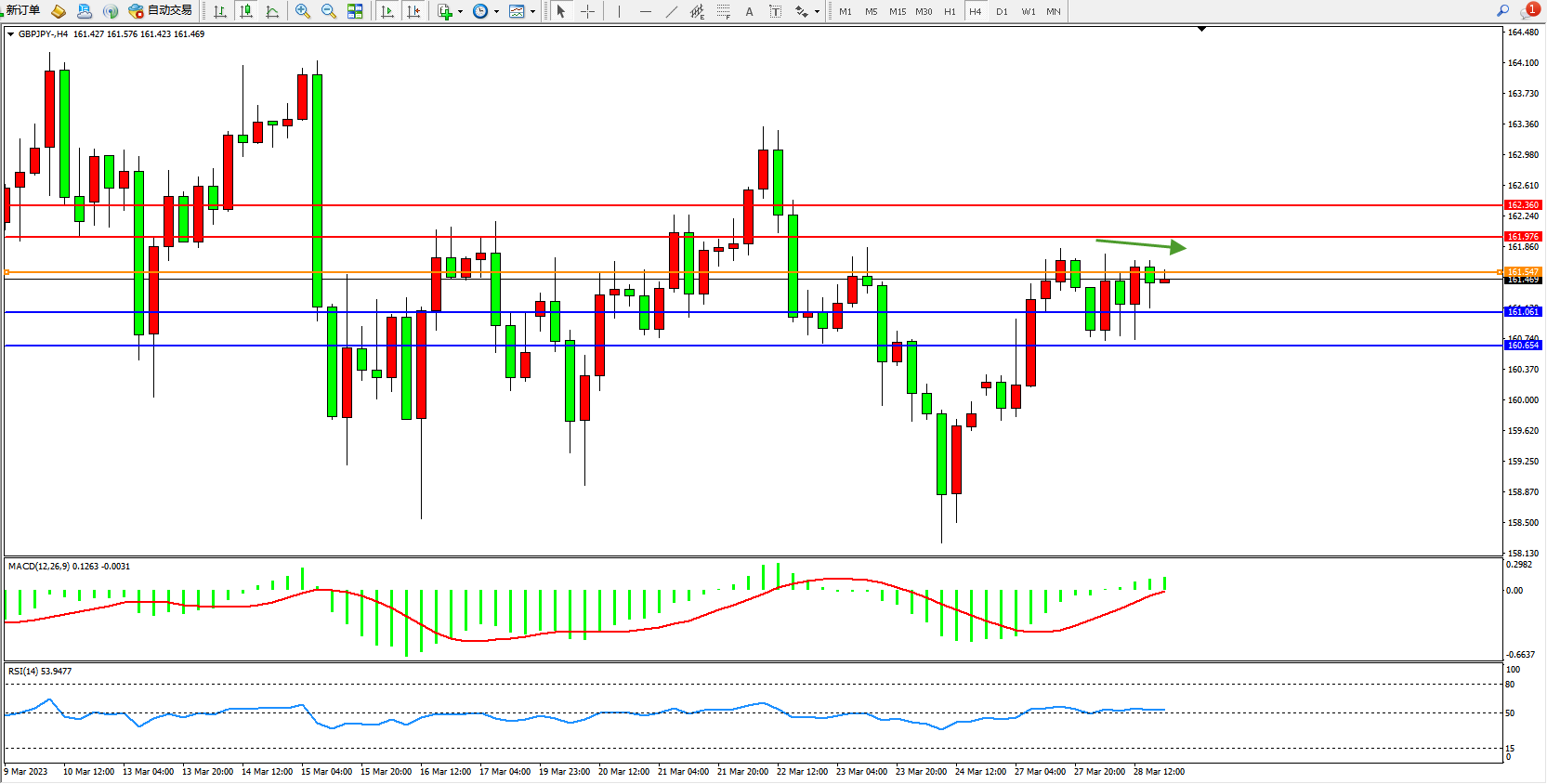Click the 162.360 red price level label

[1522, 205]
